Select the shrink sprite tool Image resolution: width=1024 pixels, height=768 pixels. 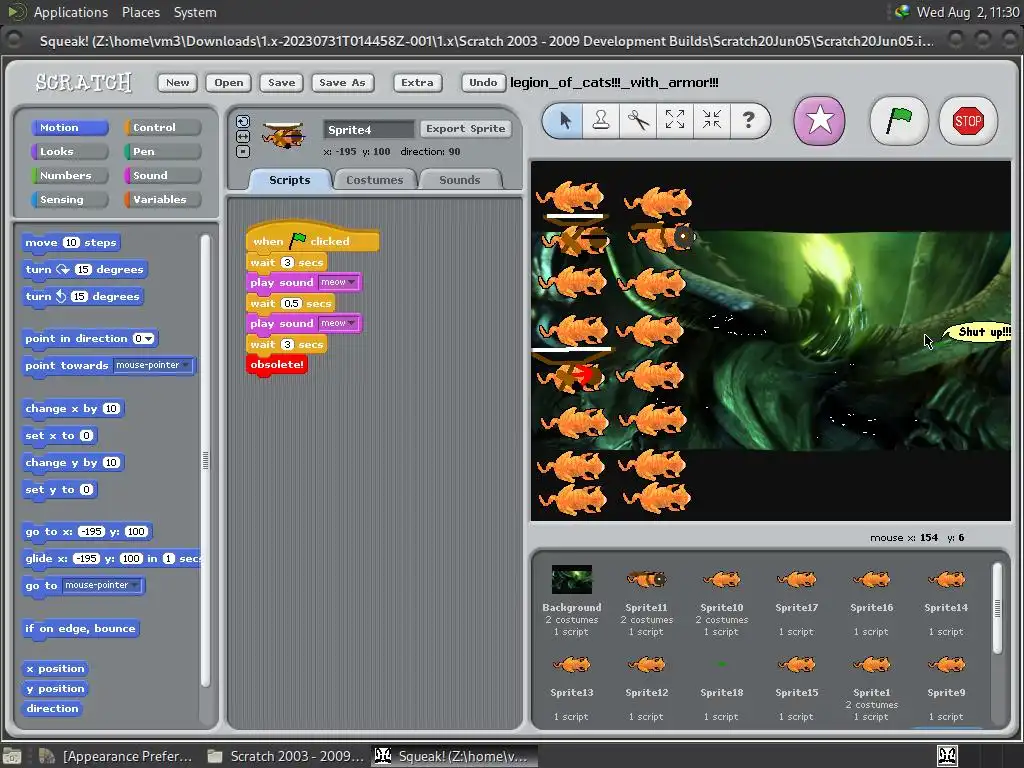[711, 120]
